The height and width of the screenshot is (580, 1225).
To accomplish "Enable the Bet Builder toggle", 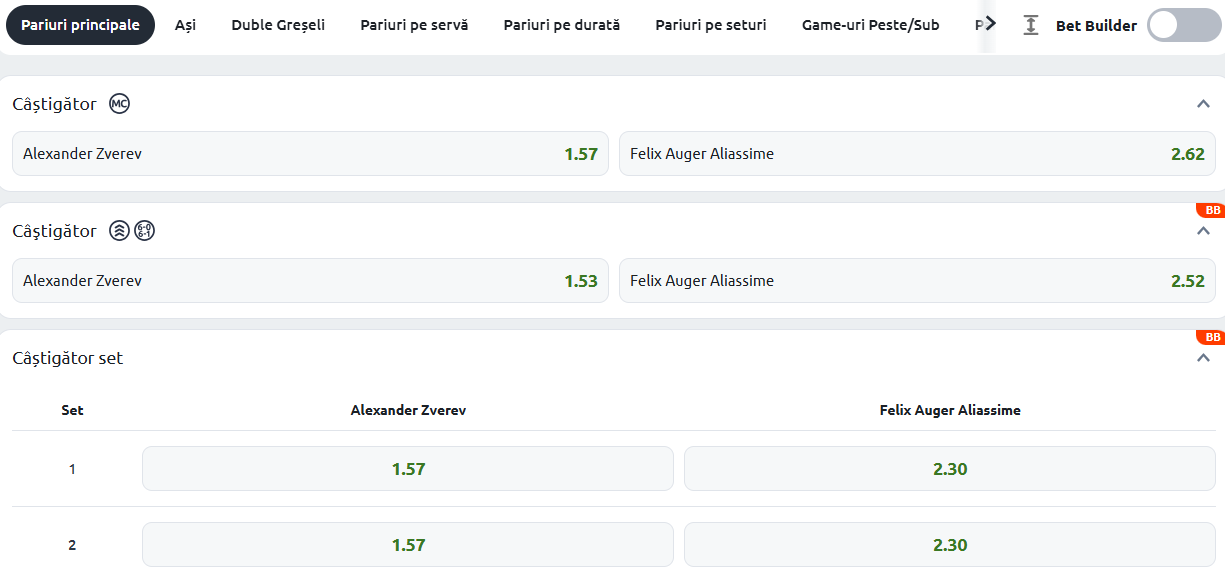I will coord(1184,25).
